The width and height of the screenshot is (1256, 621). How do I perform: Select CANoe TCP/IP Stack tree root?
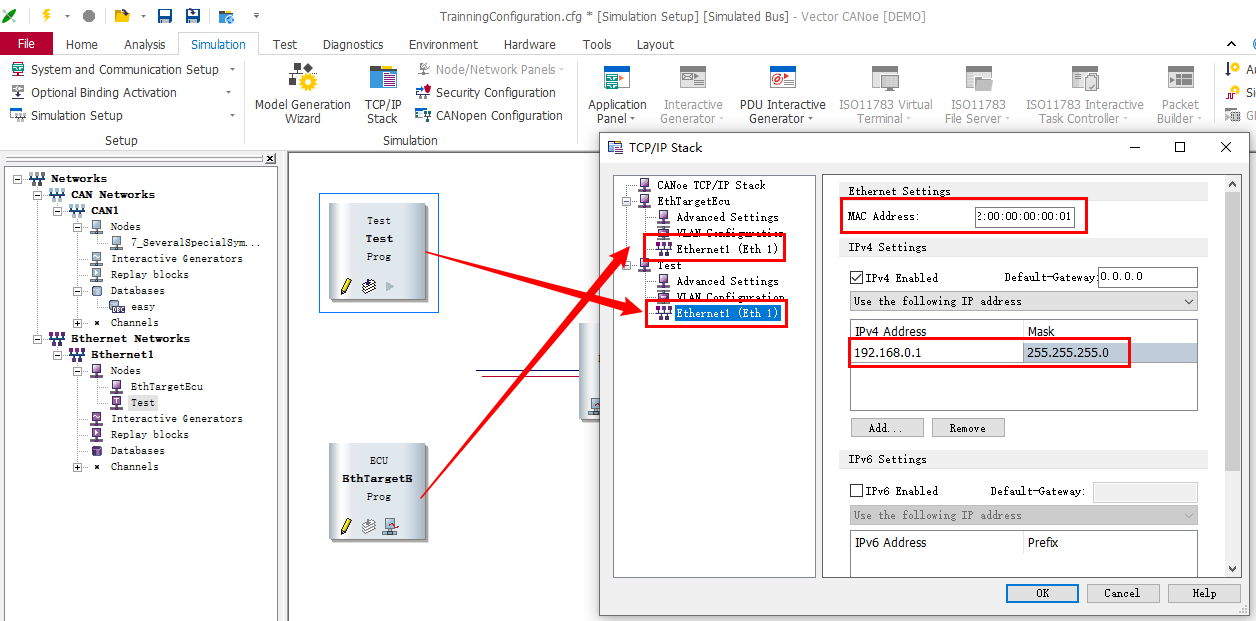click(710, 185)
